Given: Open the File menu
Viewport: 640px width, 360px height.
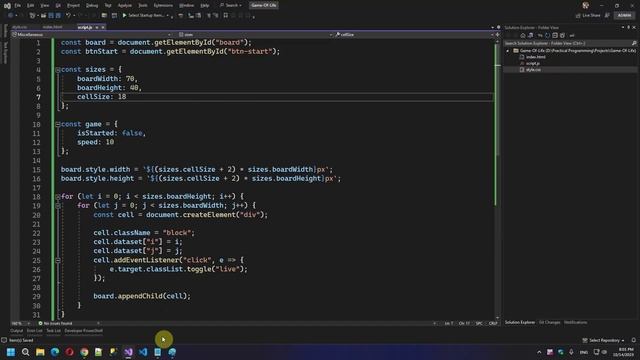Looking at the screenshot, I should [x=18, y=5].
